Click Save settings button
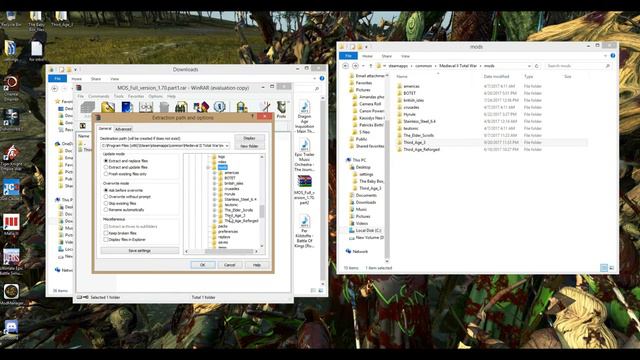The width and height of the screenshot is (640, 360). pyautogui.click(x=140, y=251)
